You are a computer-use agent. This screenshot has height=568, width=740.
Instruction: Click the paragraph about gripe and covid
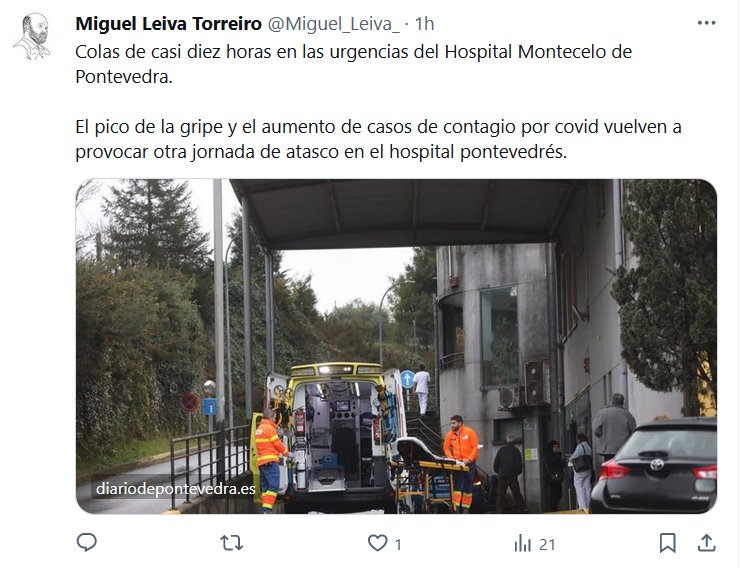(x=378, y=139)
